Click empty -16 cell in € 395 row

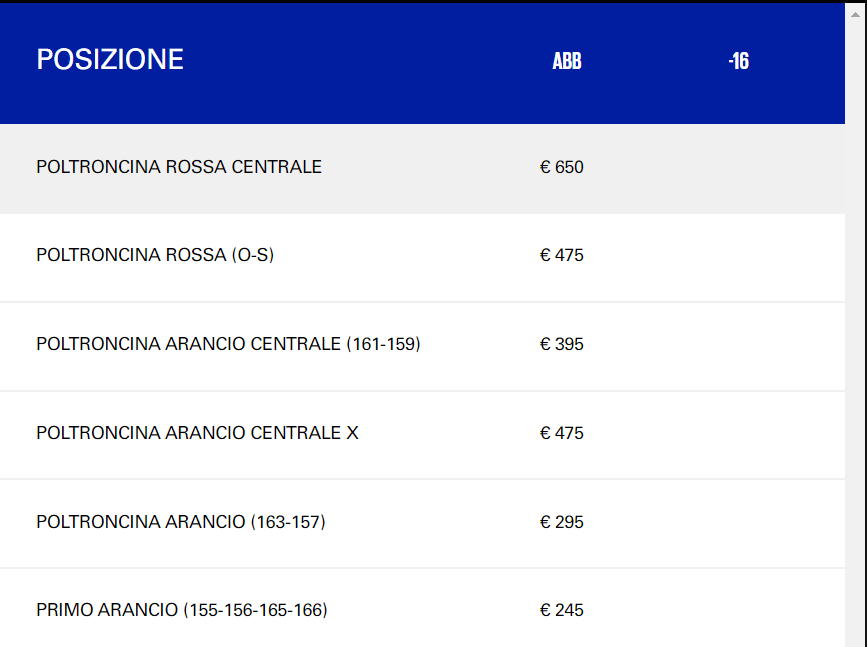(739, 344)
